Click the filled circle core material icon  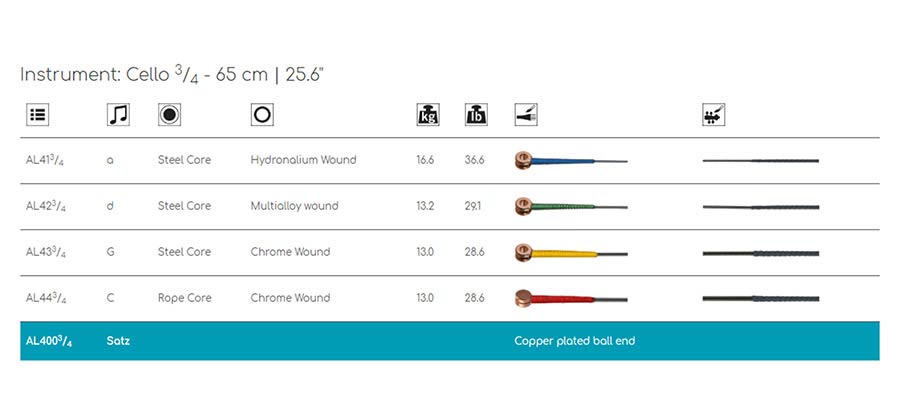coord(169,115)
